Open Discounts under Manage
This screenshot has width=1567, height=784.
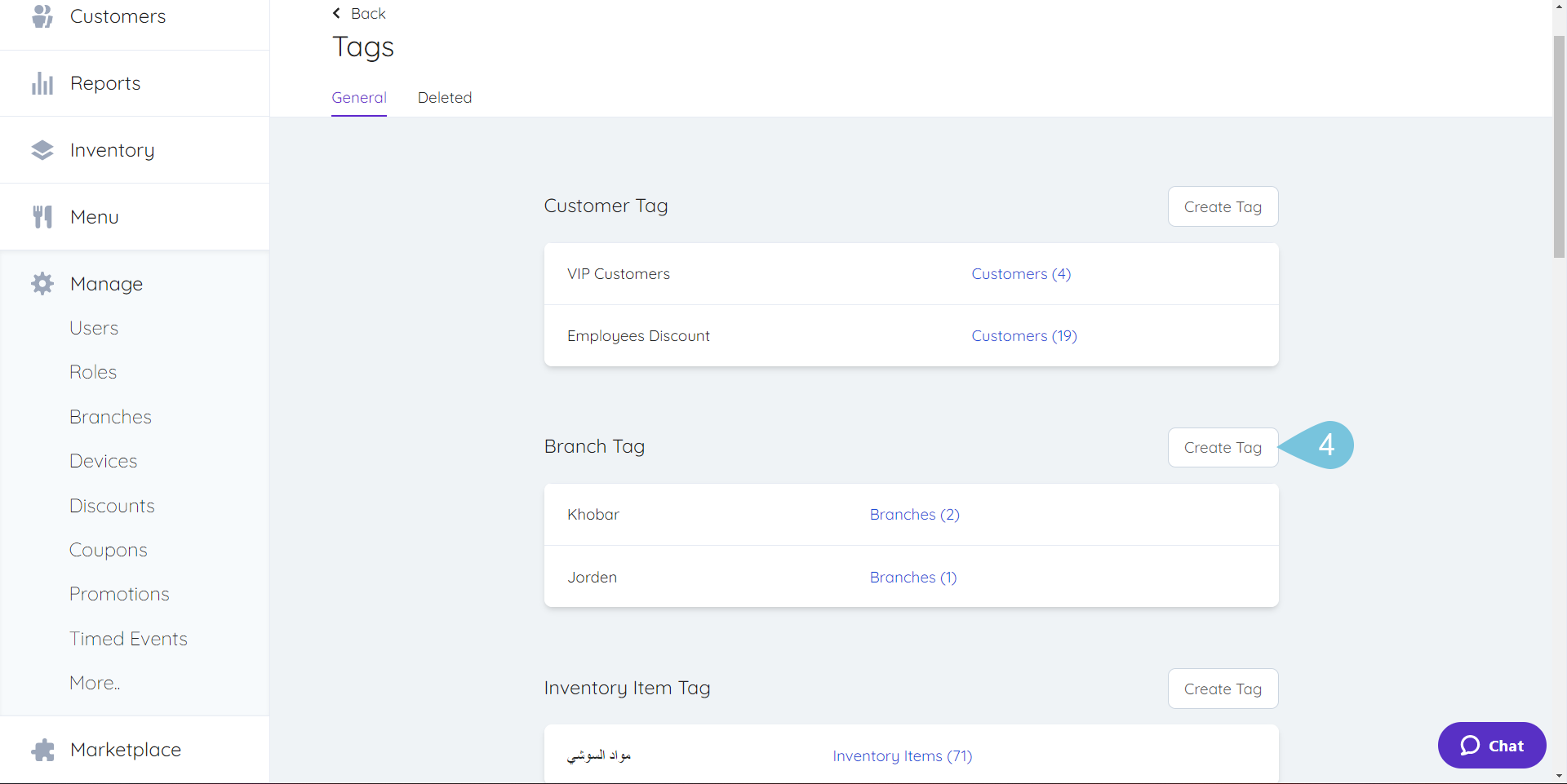pyautogui.click(x=112, y=506)
